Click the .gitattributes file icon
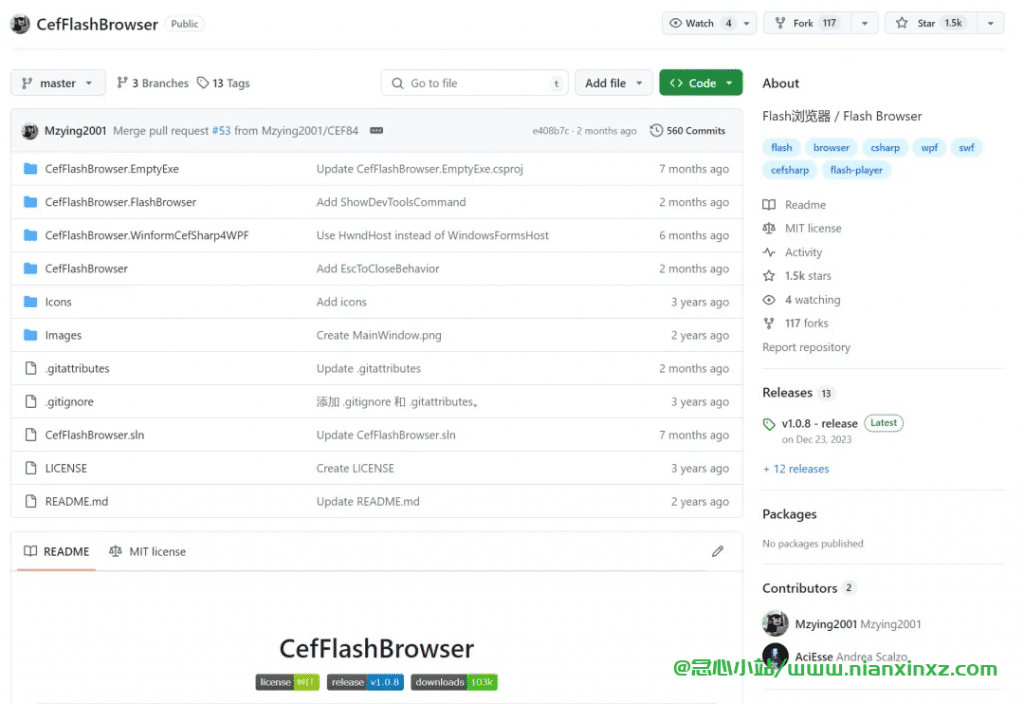The height and width of the screenshot is (704, 1024). point(30,368)
